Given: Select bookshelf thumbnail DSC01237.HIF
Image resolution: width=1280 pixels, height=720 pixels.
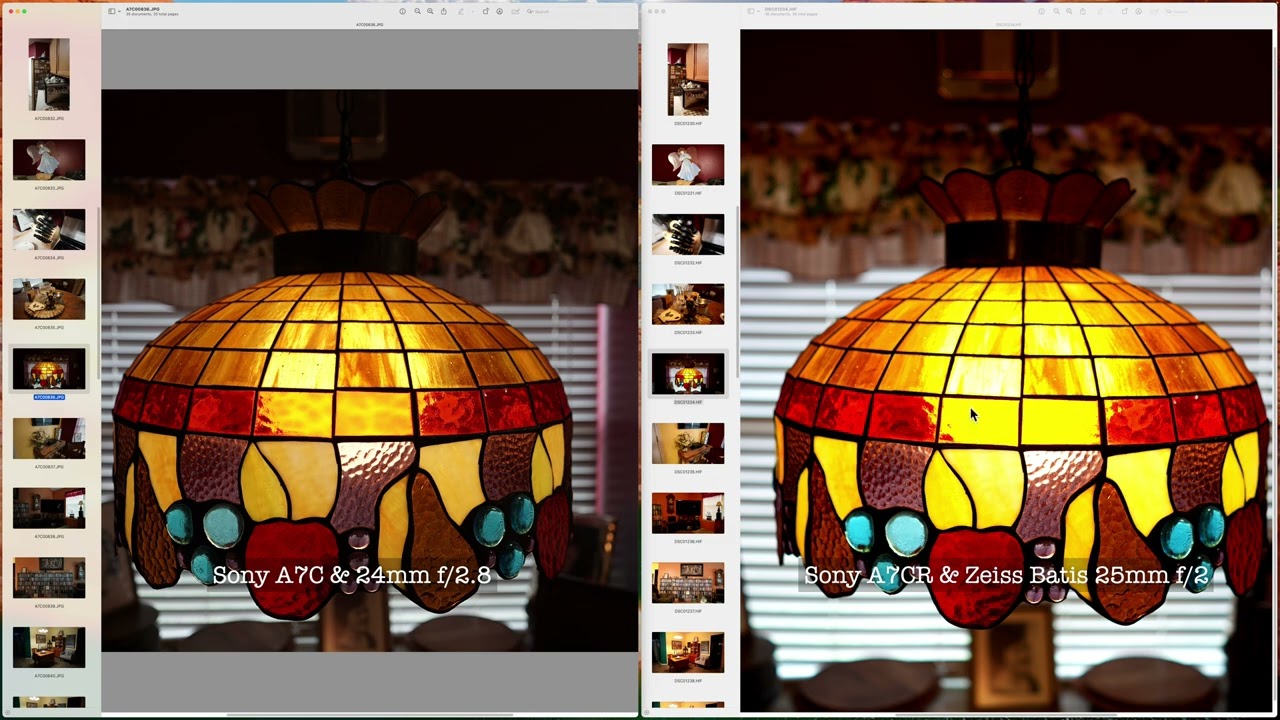Looking at the screenshot, I should 688,583.
